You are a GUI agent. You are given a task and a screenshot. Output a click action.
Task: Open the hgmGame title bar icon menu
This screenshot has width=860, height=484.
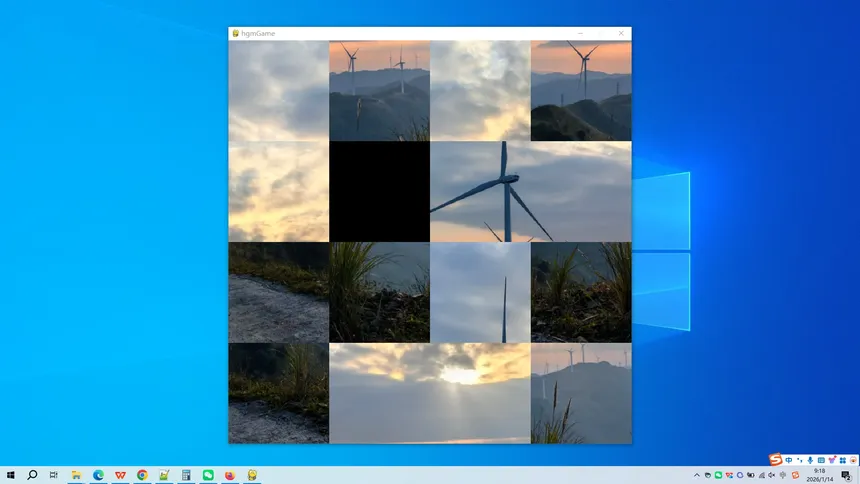[236, 33]
